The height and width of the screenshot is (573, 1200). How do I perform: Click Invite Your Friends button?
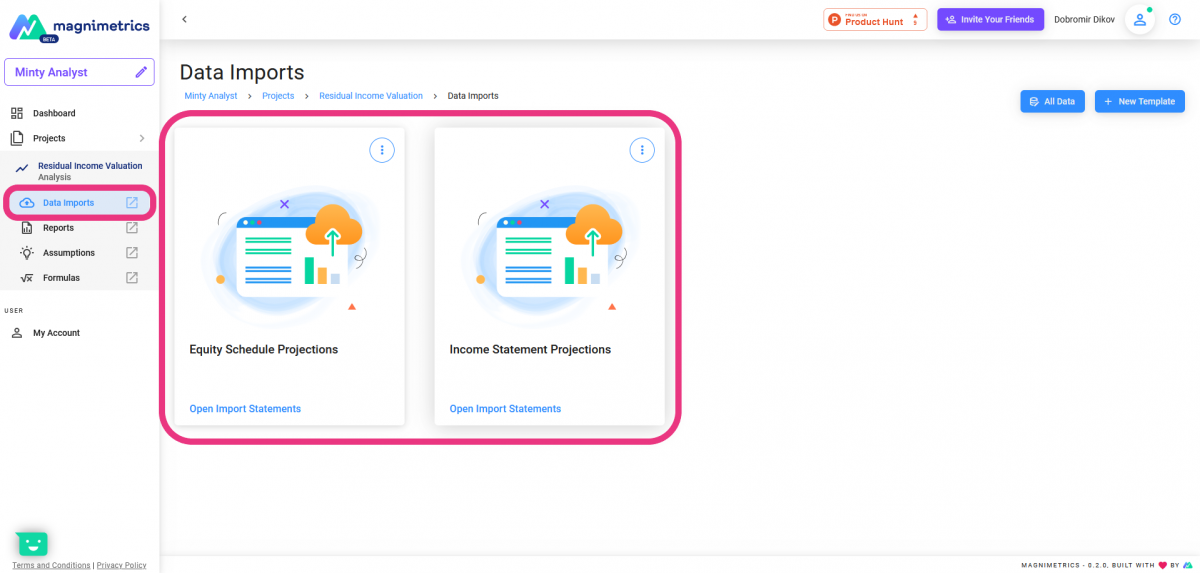(x=990, y=19)
